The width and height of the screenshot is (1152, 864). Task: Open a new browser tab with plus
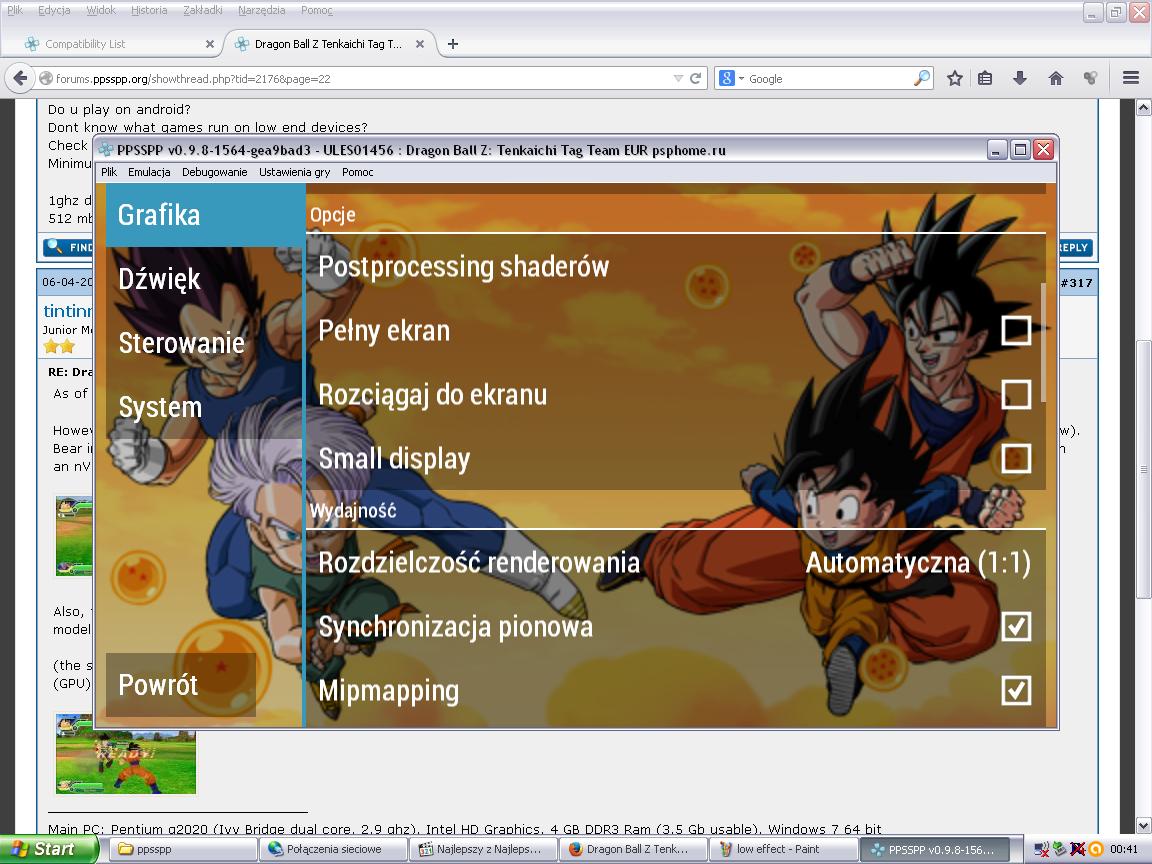pyautogui.click(x=453, y=44)
